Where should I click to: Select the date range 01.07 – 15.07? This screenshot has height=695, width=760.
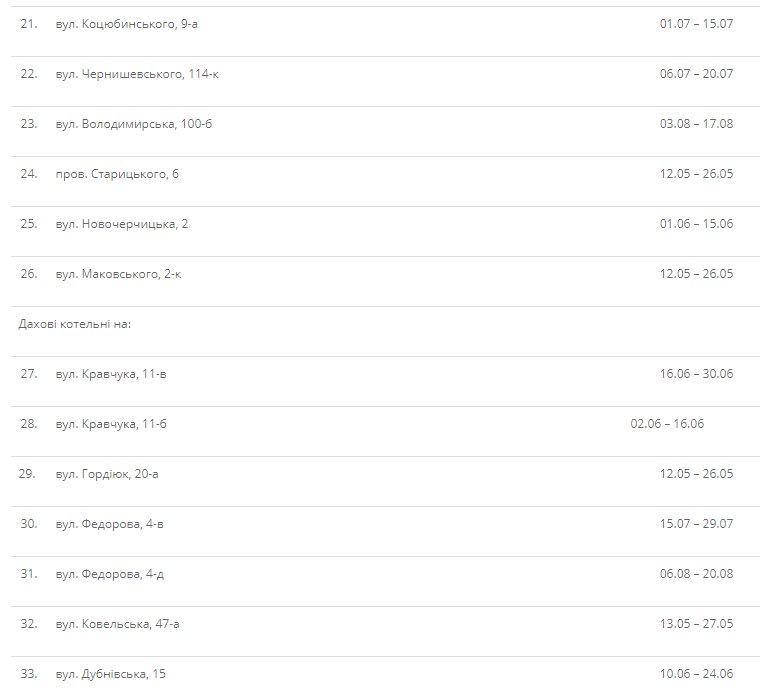coord(696,24)
